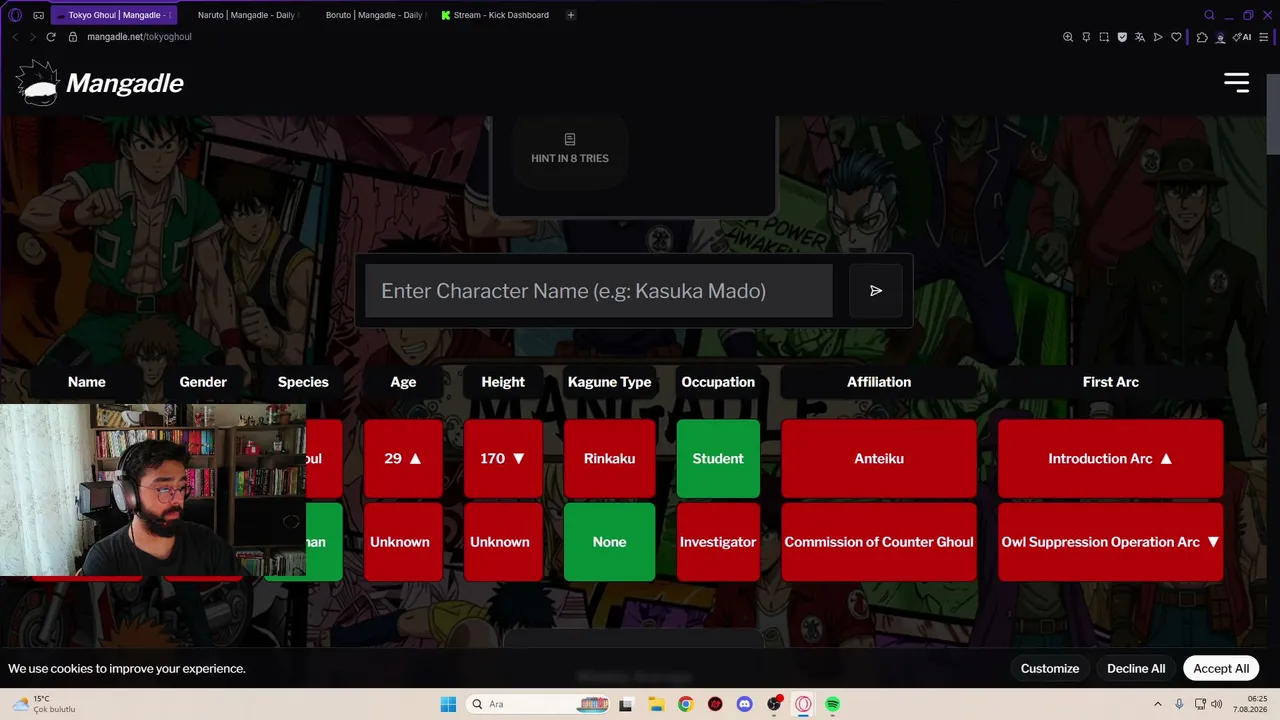
Task: Open the browser extensions cube icon
Action: 1202,37
